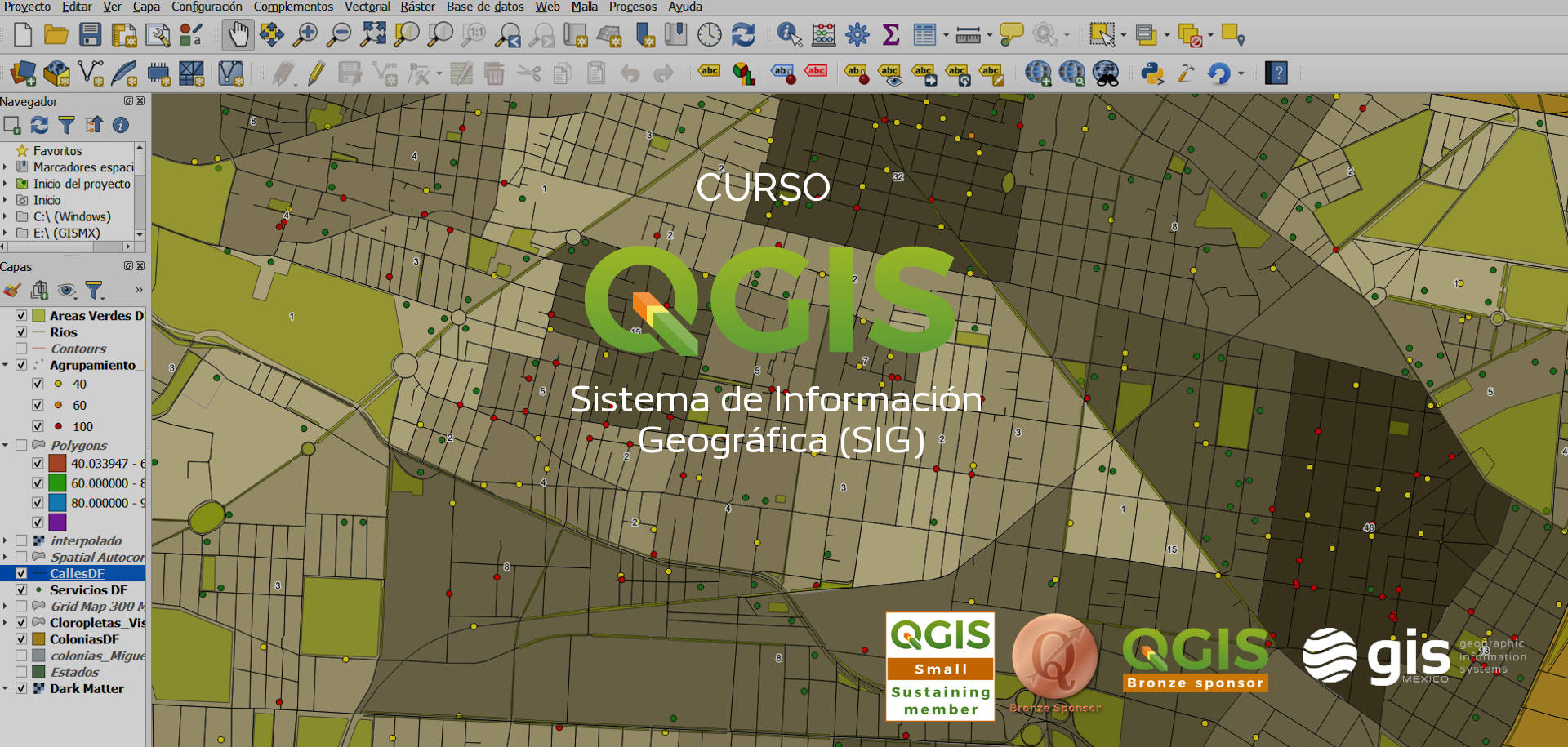The width and height of the screenshot is (1568, 747).
Task: Toggle visibility of Areas Verdes layer
Action: 21,315
